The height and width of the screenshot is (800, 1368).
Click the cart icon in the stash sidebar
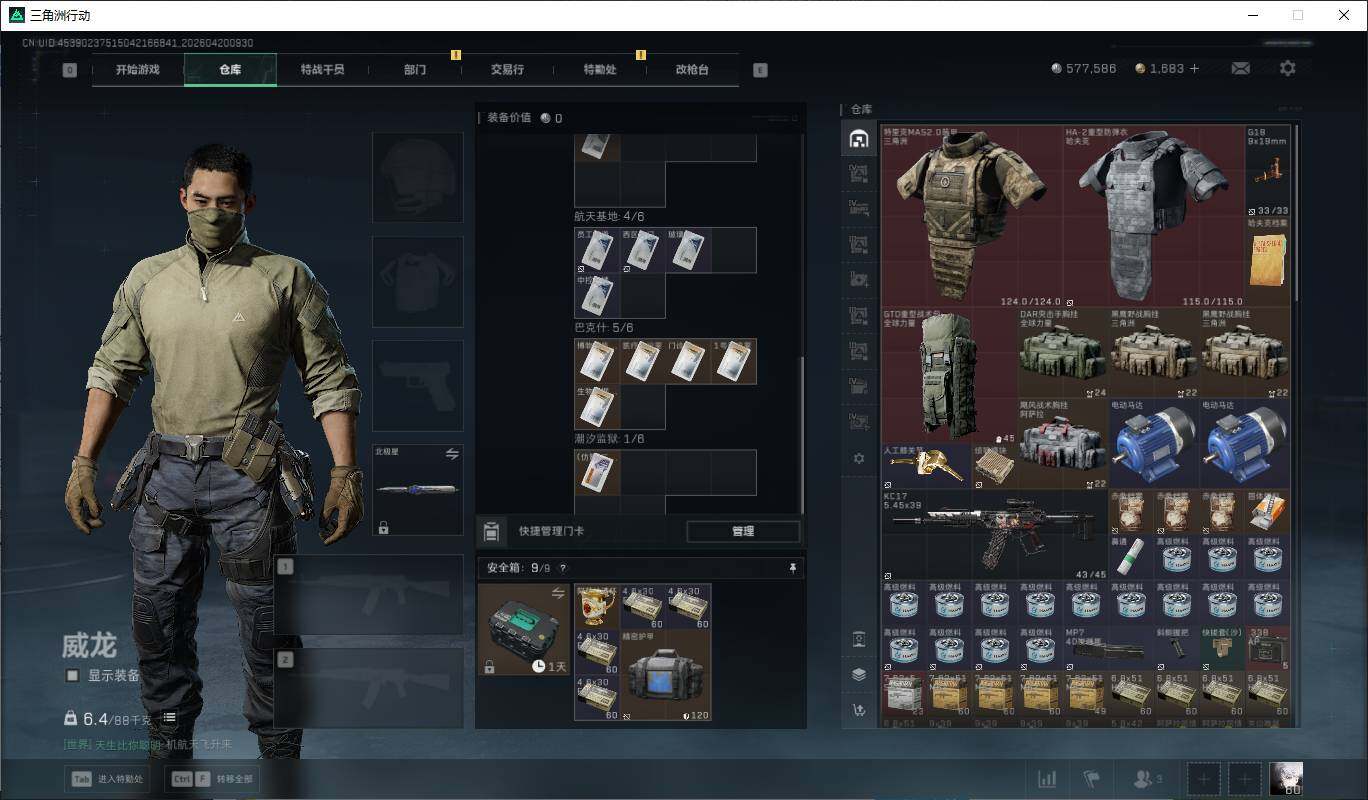pos(858,710)
